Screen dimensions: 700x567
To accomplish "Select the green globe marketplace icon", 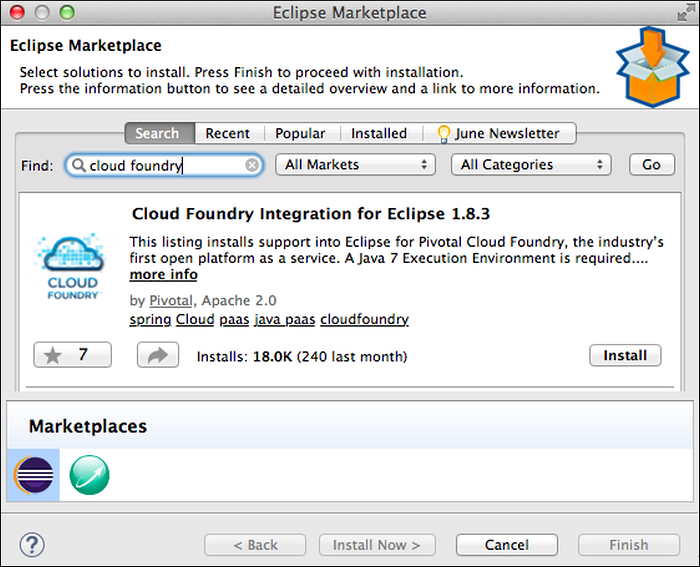I will [89, 475].
